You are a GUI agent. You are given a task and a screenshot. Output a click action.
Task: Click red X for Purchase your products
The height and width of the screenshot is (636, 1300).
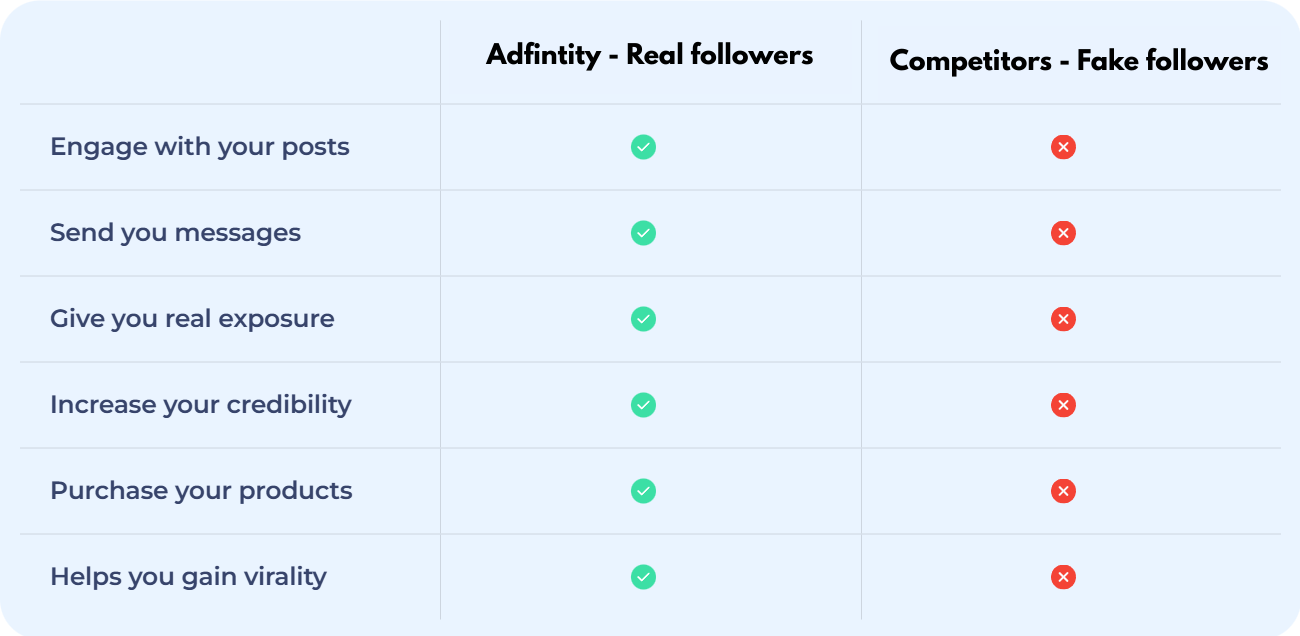[1063, 492]
